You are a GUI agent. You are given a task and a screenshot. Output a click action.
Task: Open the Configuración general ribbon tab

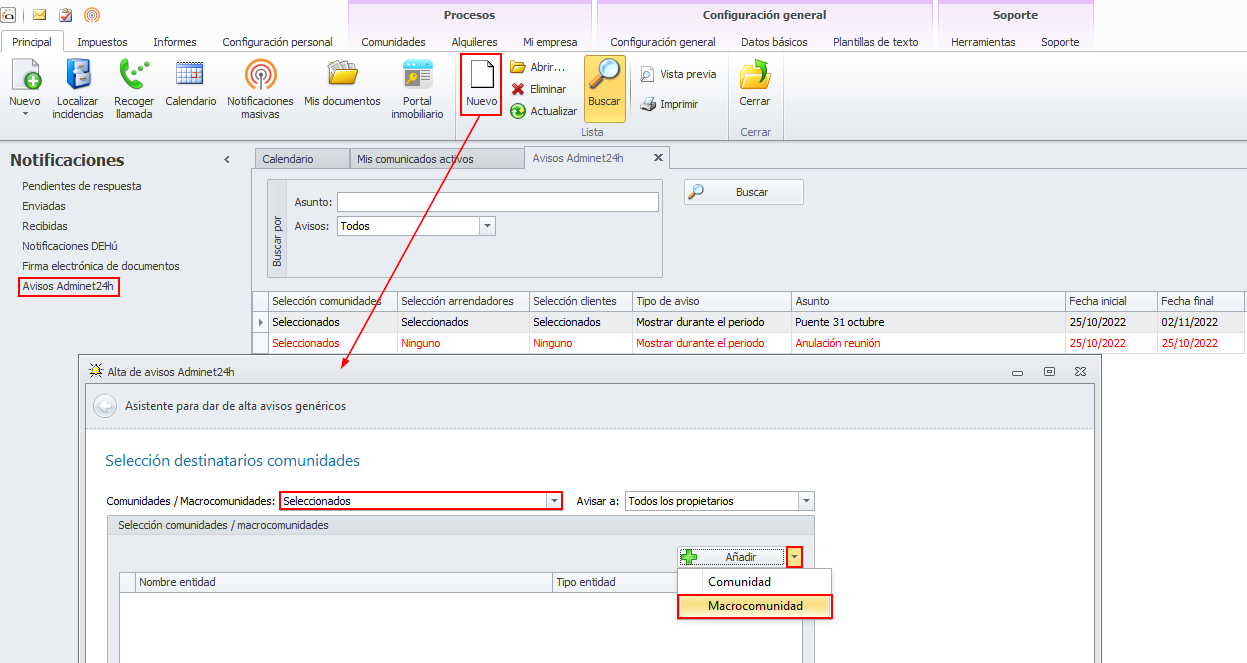point(663,42)
